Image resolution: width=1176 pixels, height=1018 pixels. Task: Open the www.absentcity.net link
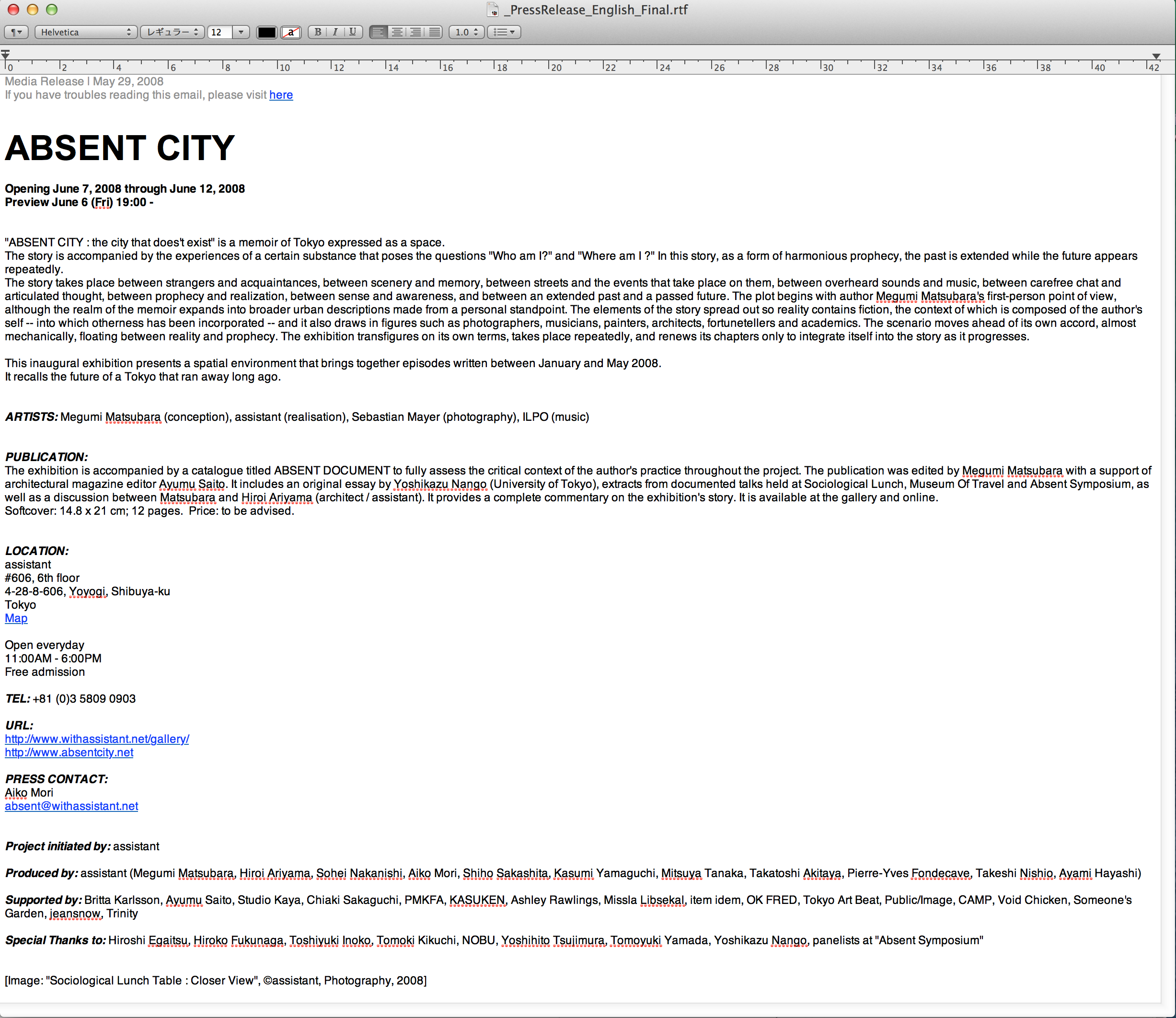point(69,752)
